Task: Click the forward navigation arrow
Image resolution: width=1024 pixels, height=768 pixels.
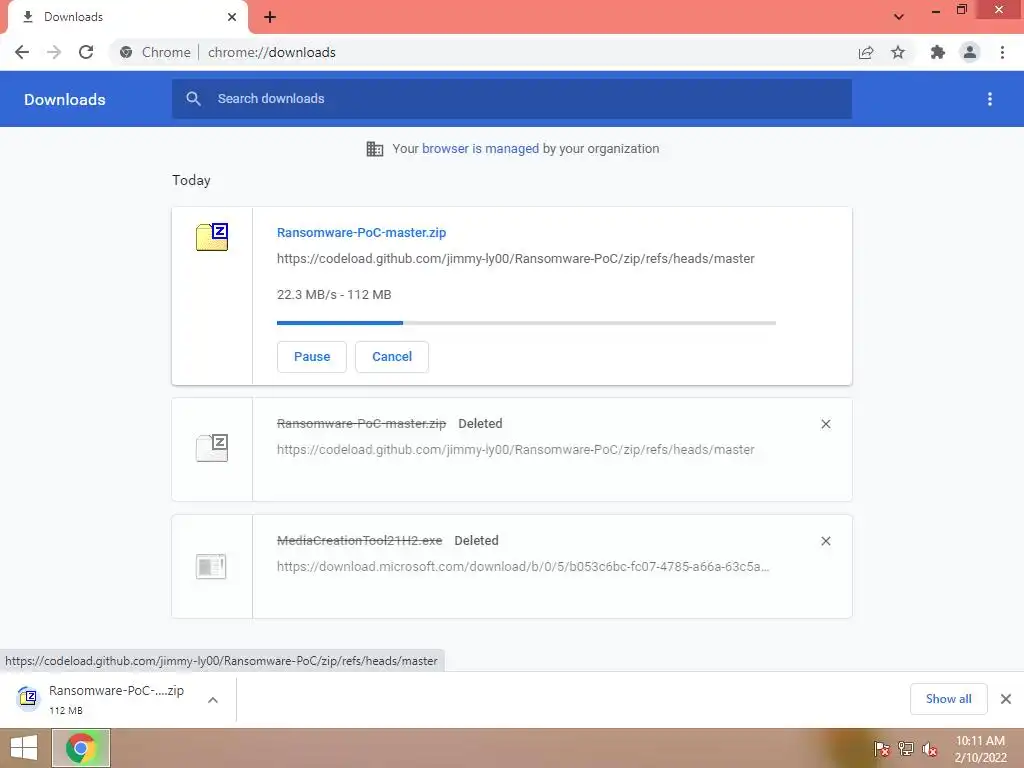Action: pyautogui.click(x=54, y=52)
